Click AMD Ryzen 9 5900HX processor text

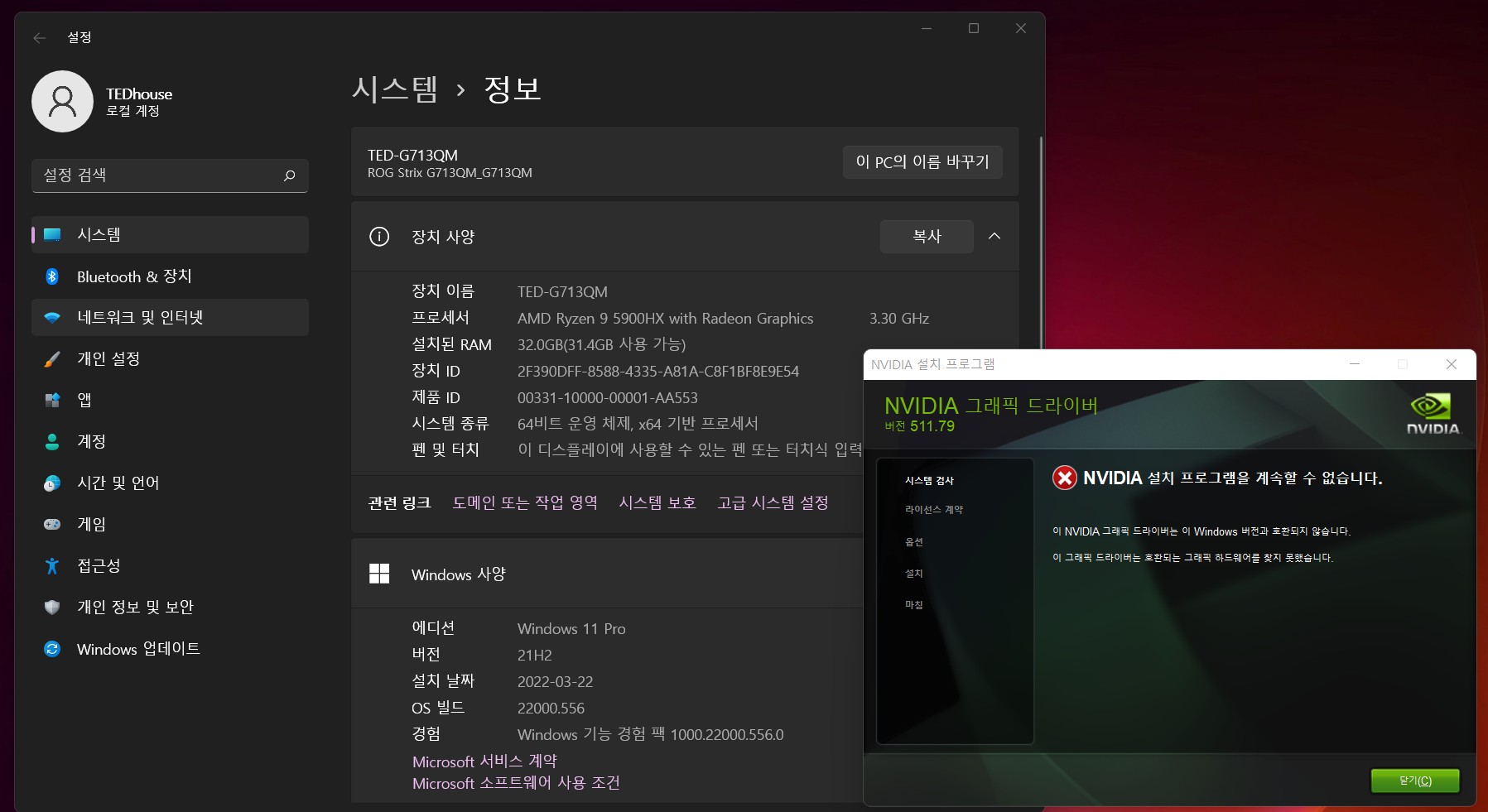665,319
